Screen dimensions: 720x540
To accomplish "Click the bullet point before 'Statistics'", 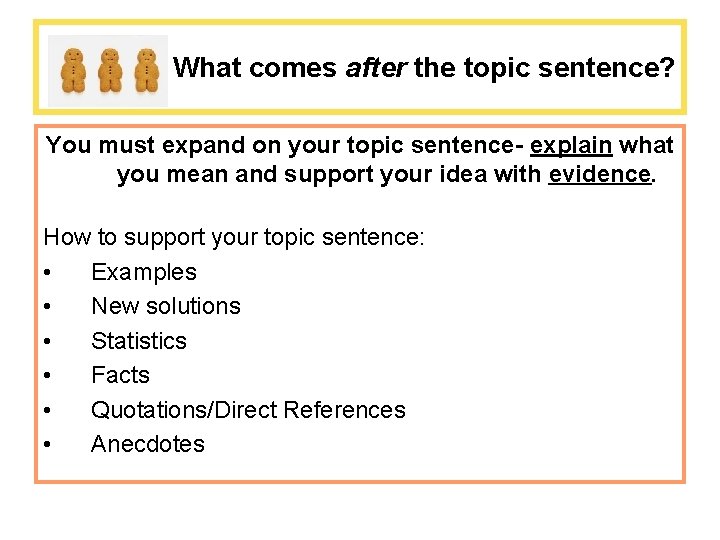I will coord(48,342).
